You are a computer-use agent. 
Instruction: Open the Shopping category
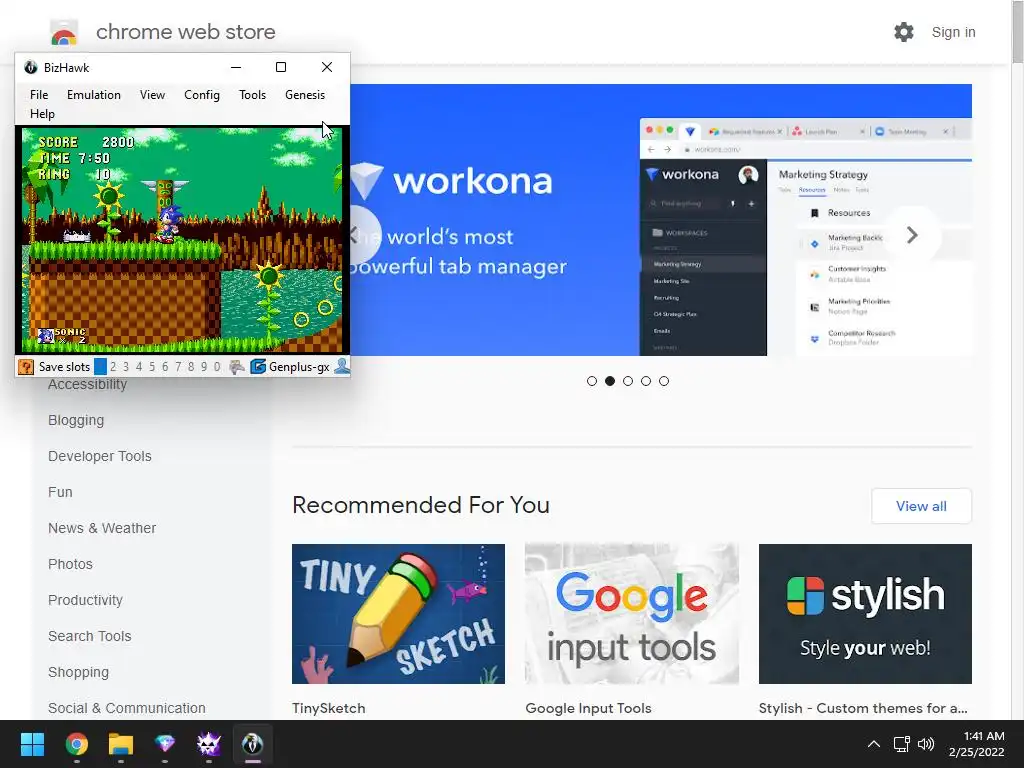[x=78, y=672]
